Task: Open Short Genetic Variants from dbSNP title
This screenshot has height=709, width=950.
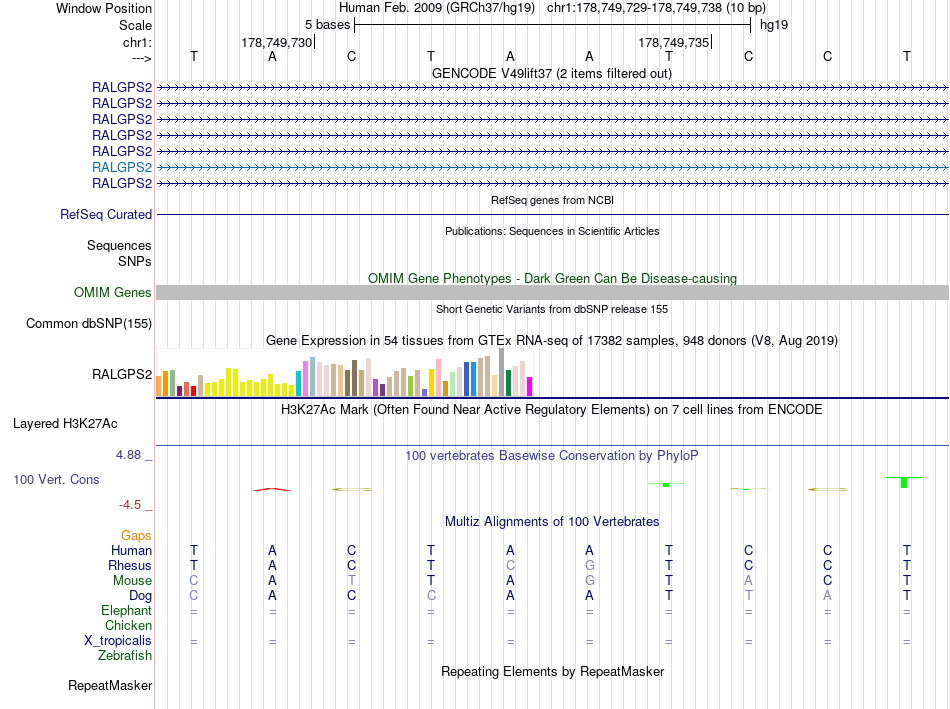Action: click(552, 309)
